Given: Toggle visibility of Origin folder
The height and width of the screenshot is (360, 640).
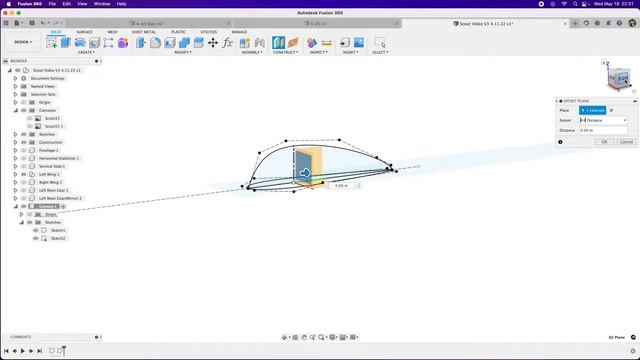Looking at the screenshot, I should tap(24, 102).
